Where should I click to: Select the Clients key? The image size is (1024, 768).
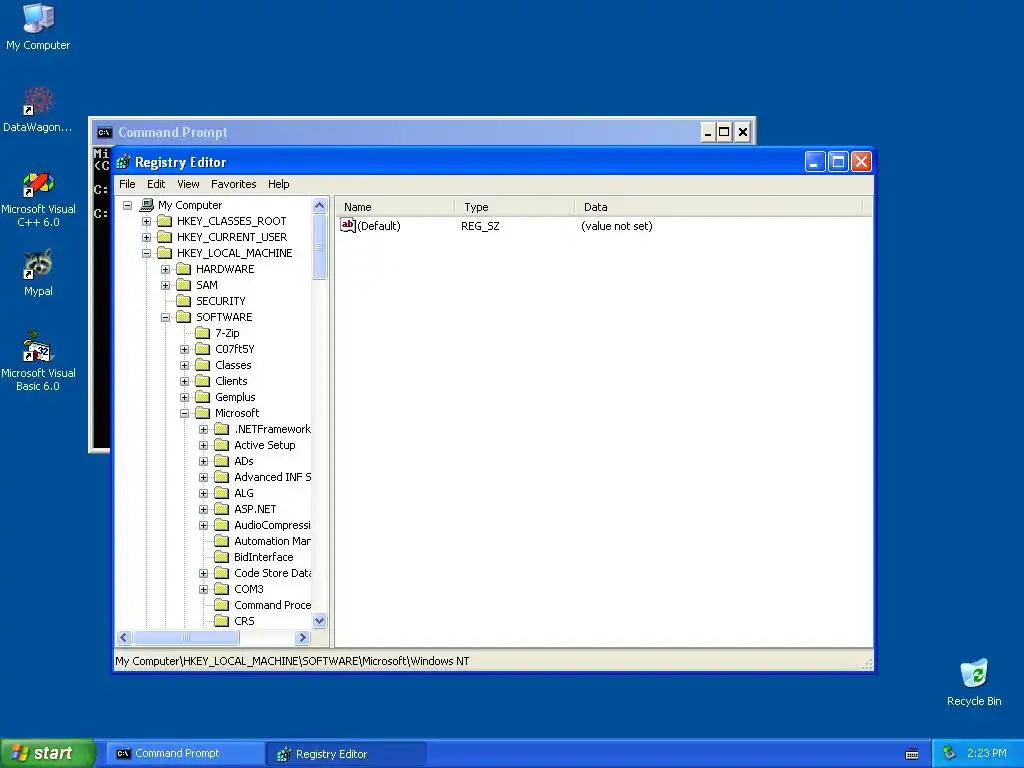coord(231,381)
